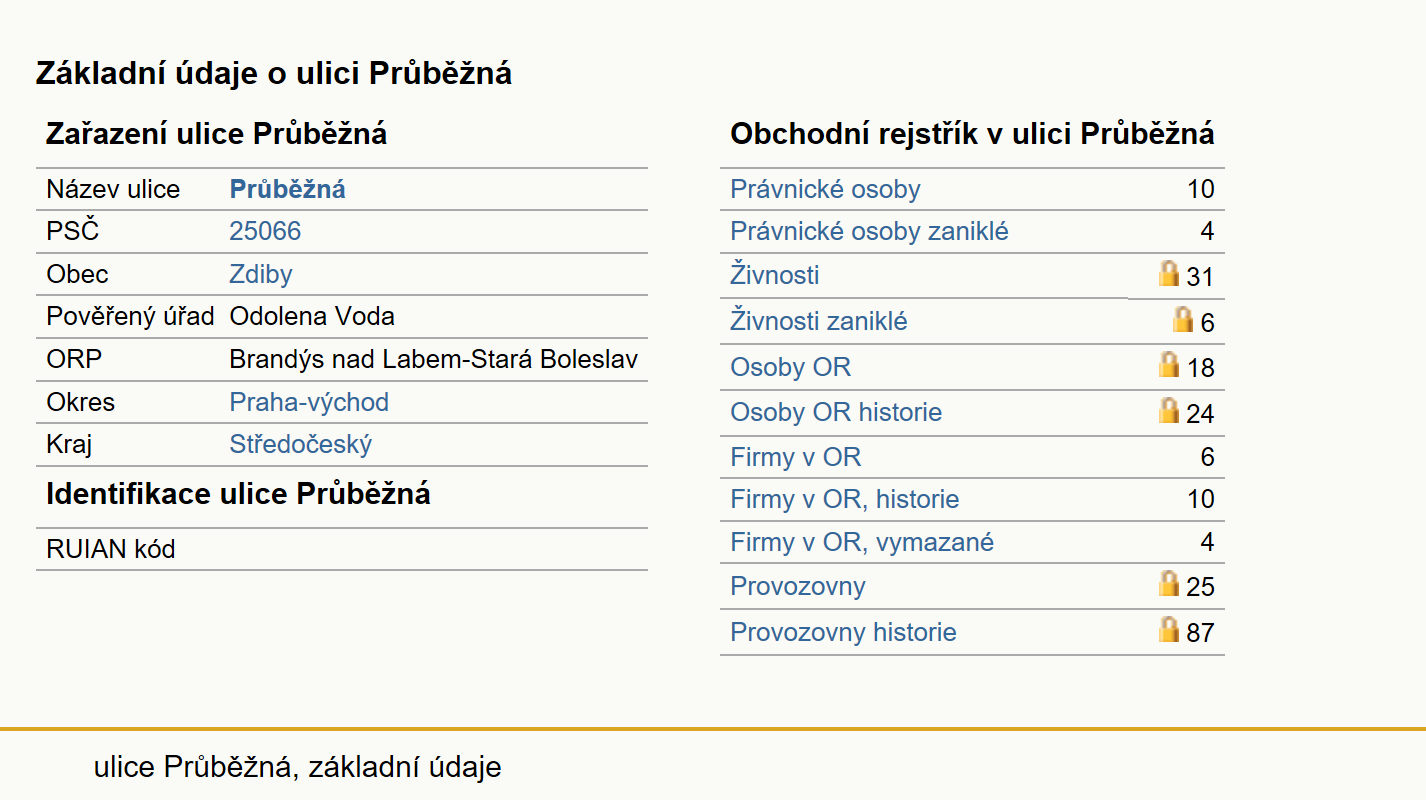
Task: Open the Živnosti link
Action: pyautogui.click(x=775, y=275)
